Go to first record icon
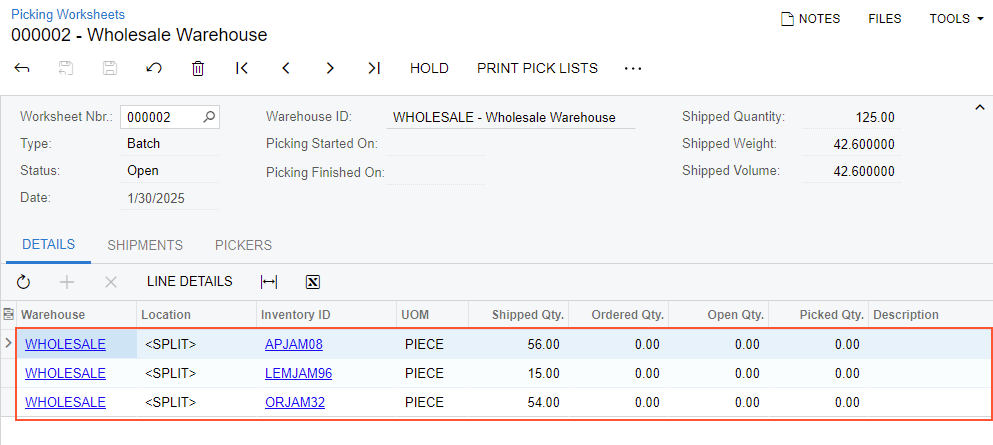The height and width of the screenshot is (445, 993). [242, 68]
